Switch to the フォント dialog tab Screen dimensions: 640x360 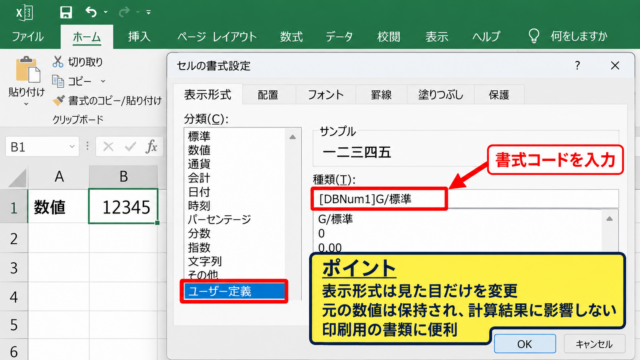[325, 95]
